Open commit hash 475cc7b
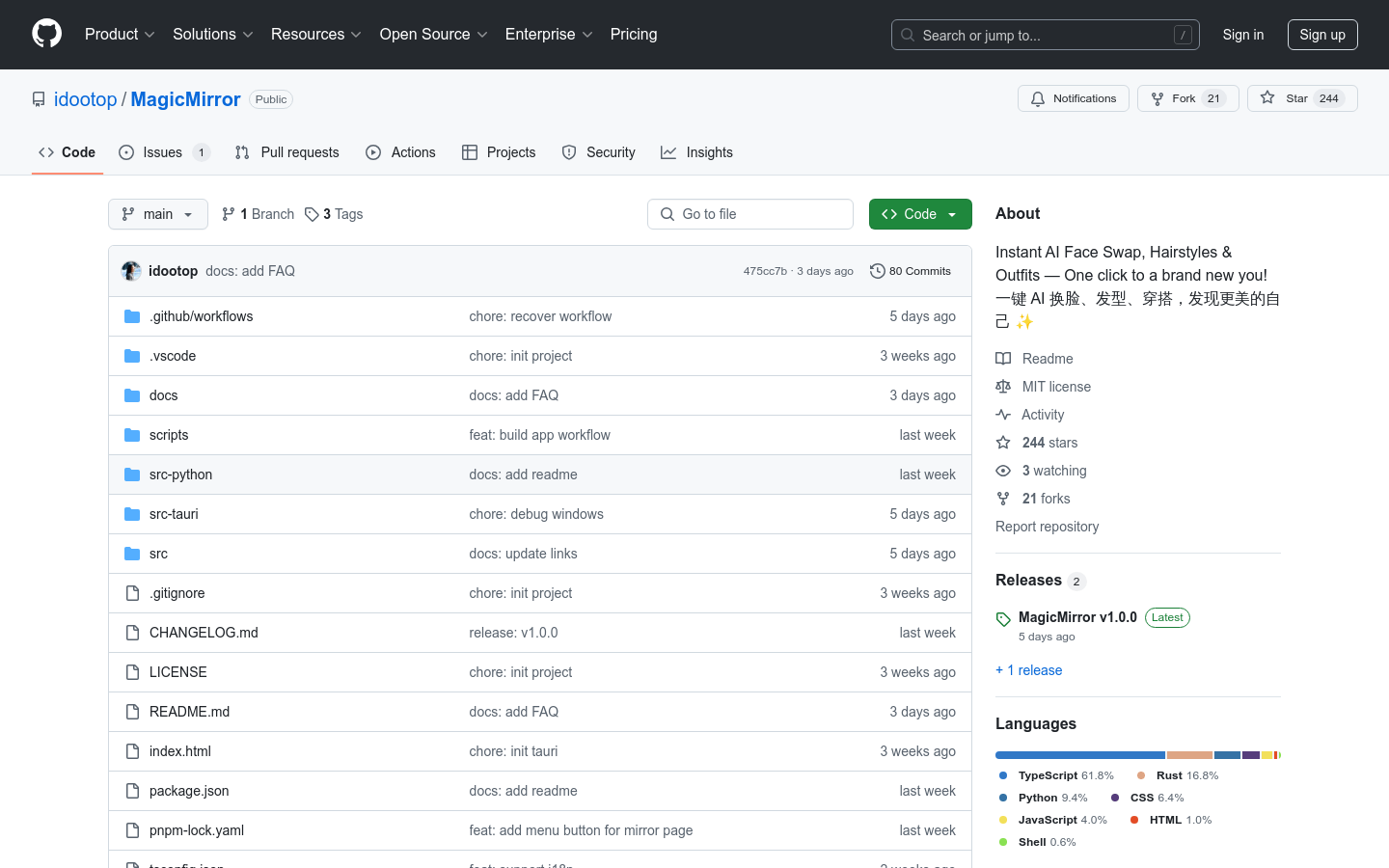Screen dimensions: 1389x868 765,271
